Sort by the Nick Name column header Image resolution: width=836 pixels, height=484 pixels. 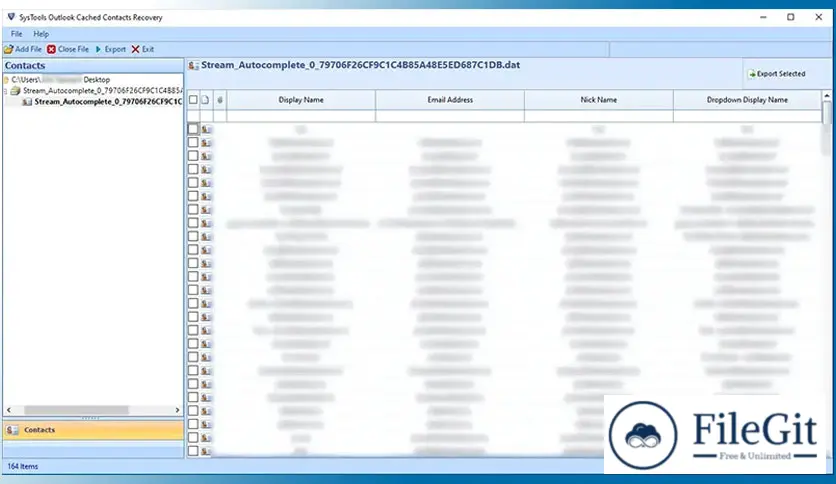pyautogui.click(x=599, y=100)
